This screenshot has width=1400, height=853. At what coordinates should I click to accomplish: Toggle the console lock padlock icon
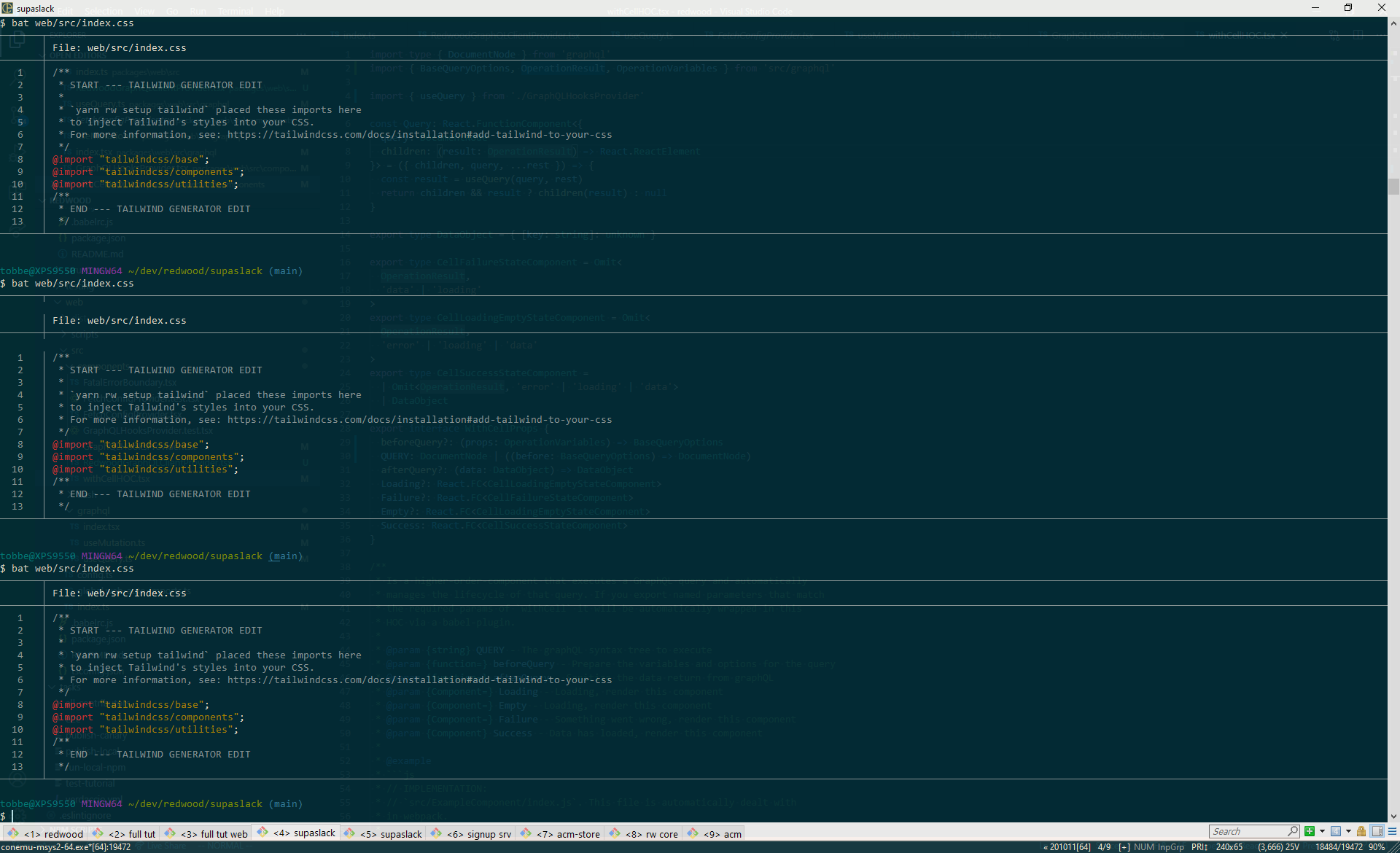(1361, 831)
